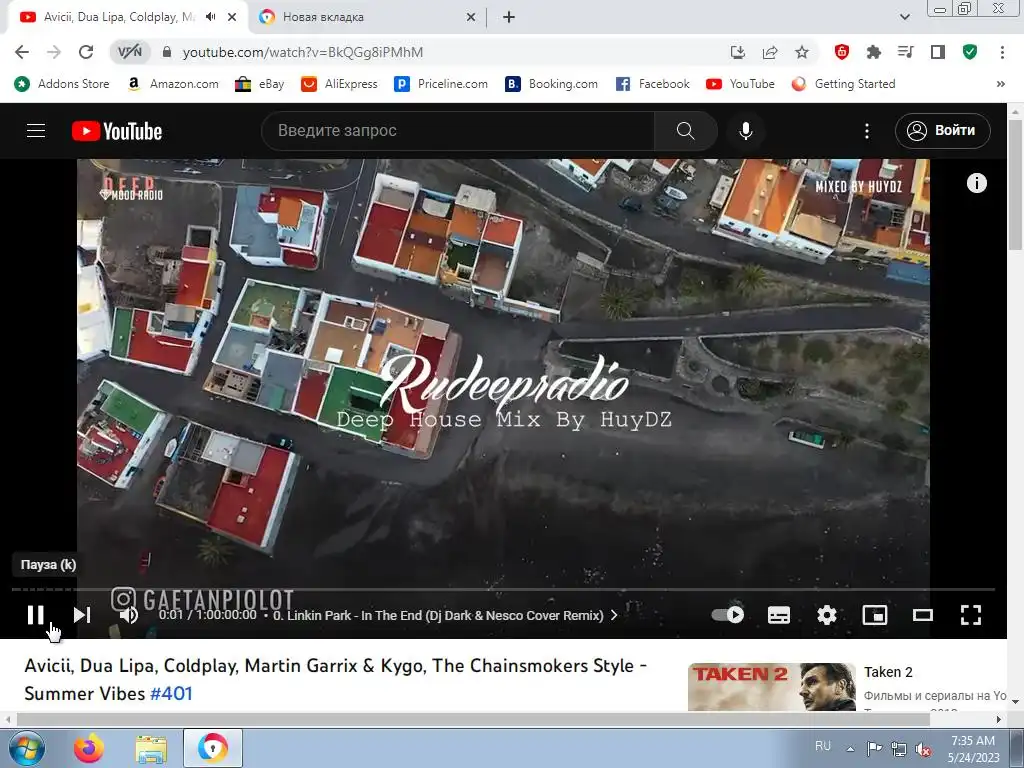Expand the Linkin Park chapter title chevron
Screen dimensions: 1024x768
614,615
